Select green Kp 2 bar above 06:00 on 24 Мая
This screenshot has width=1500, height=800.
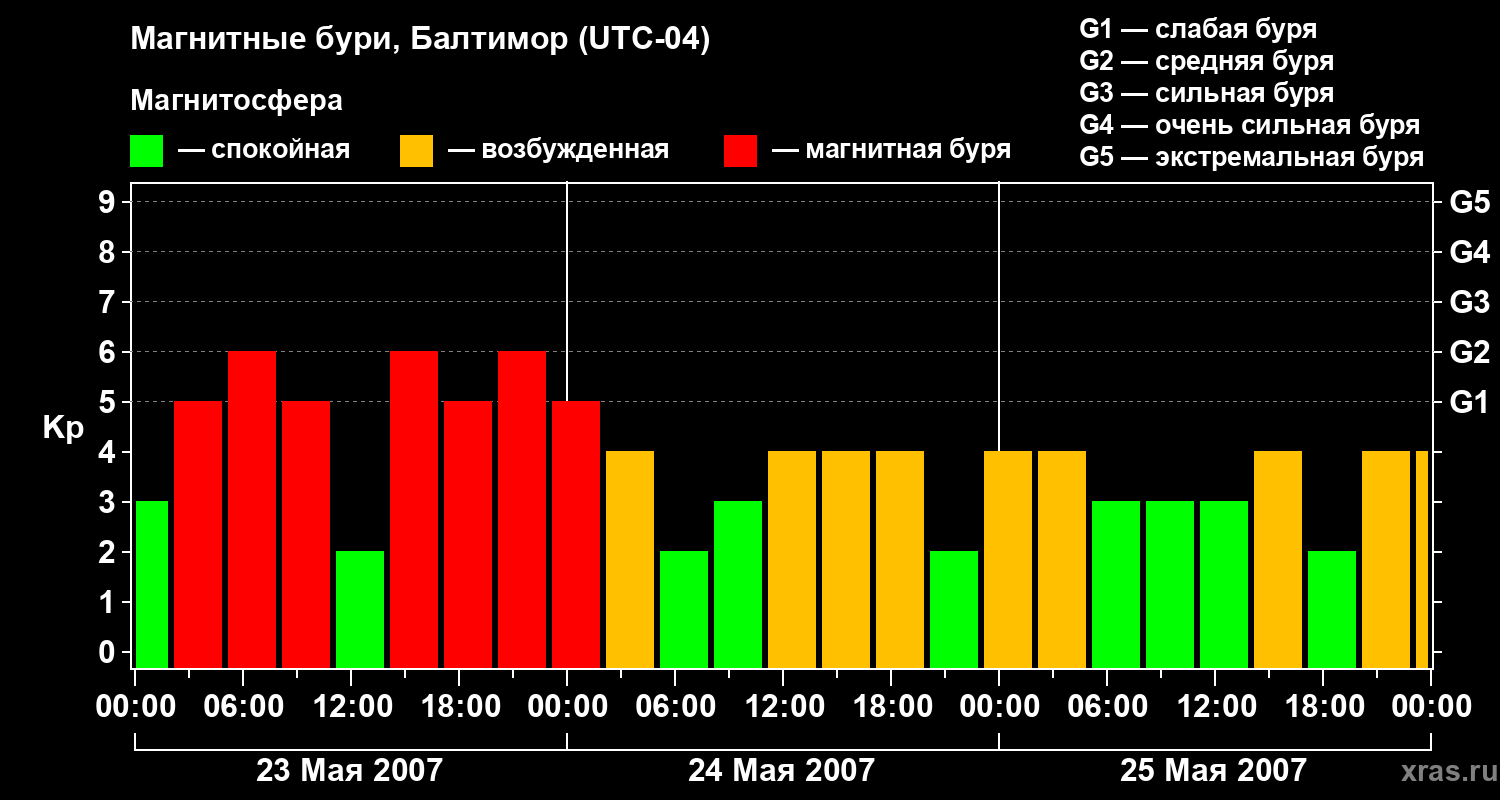click(684, 609)
